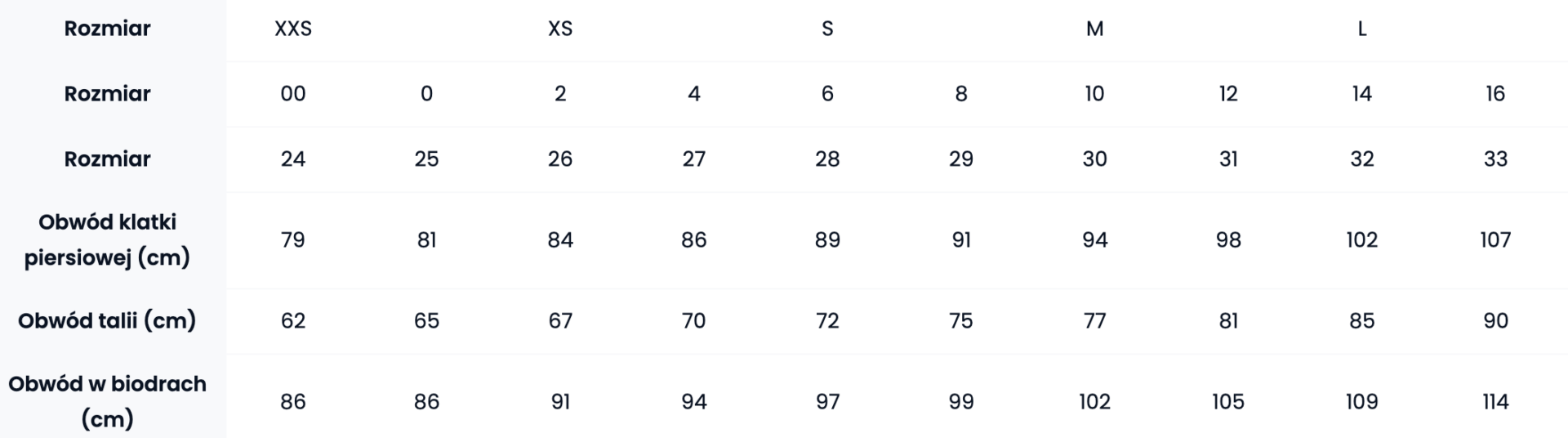Select the chest value 107 cell
This screenshot has width=1568, height=438.
1495,240
